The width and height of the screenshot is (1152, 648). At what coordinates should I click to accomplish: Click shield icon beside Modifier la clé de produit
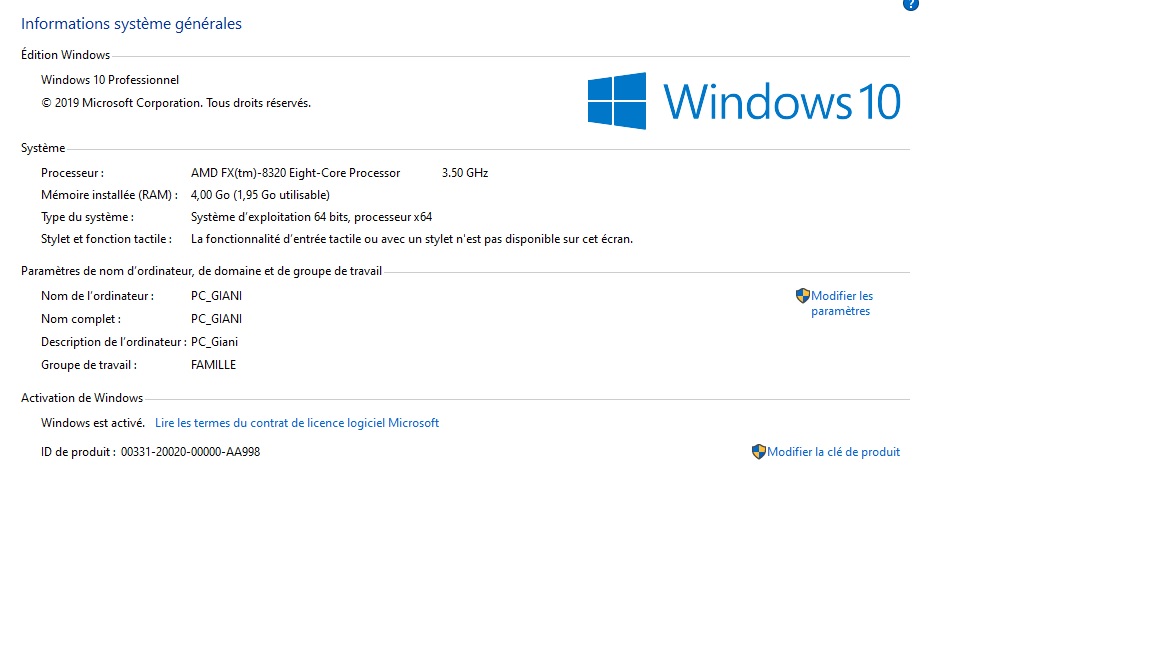click(x=758, y=452)
